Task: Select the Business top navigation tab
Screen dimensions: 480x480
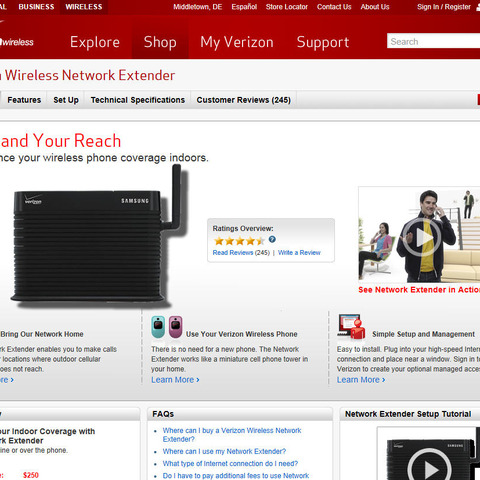Action: (x=36, y=7)
